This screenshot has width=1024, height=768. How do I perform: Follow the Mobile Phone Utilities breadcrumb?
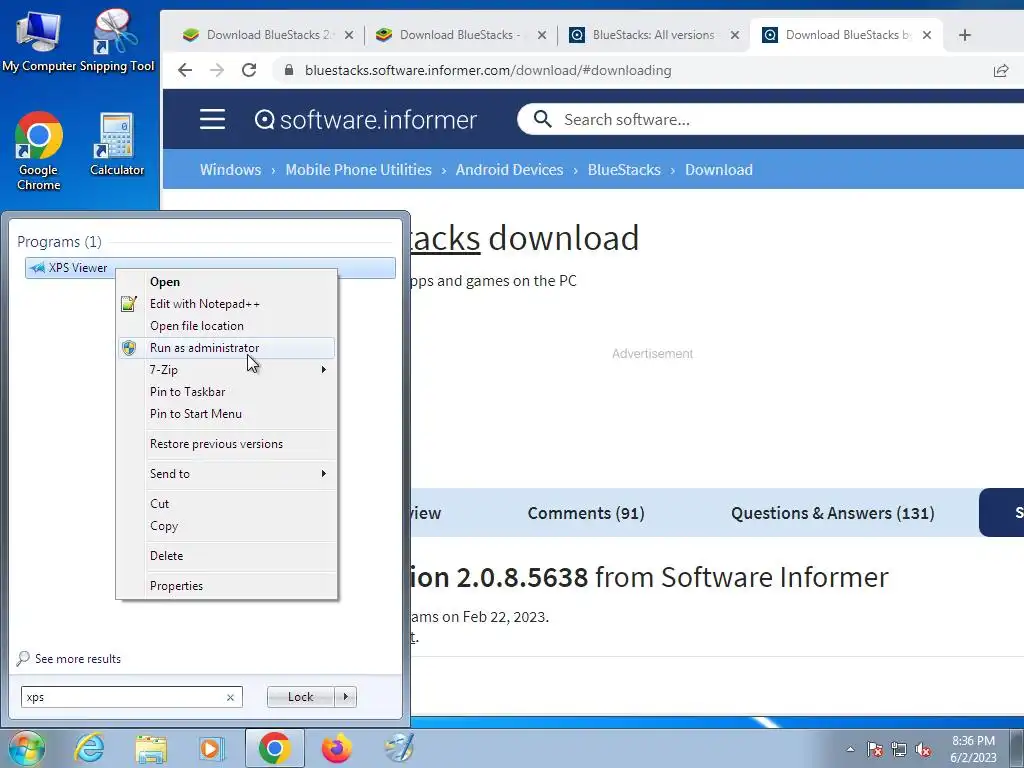pos(359,170)
